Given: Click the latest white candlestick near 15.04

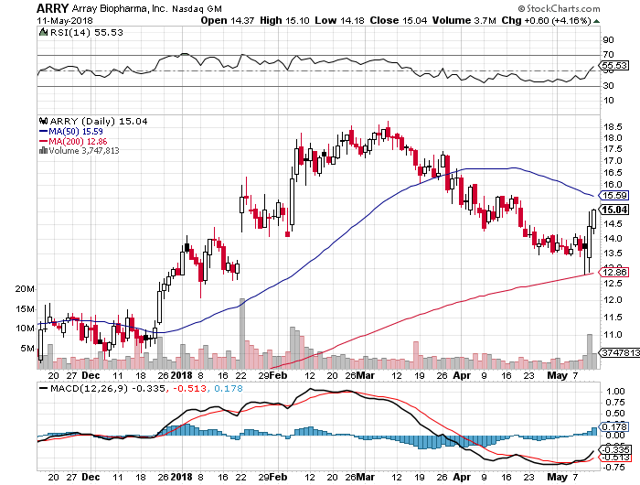Looking at the screenshot, I should [x=593, y=219].
